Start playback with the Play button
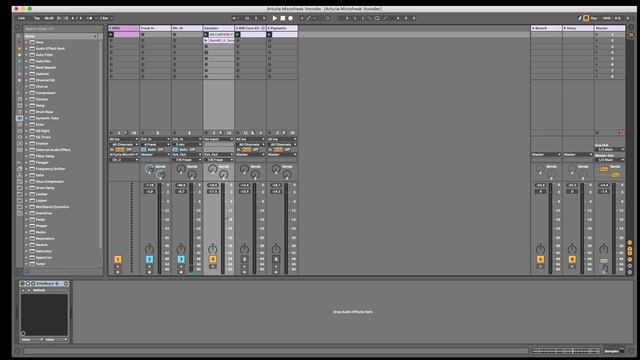 pyautogui.click(x=275, y=18)
